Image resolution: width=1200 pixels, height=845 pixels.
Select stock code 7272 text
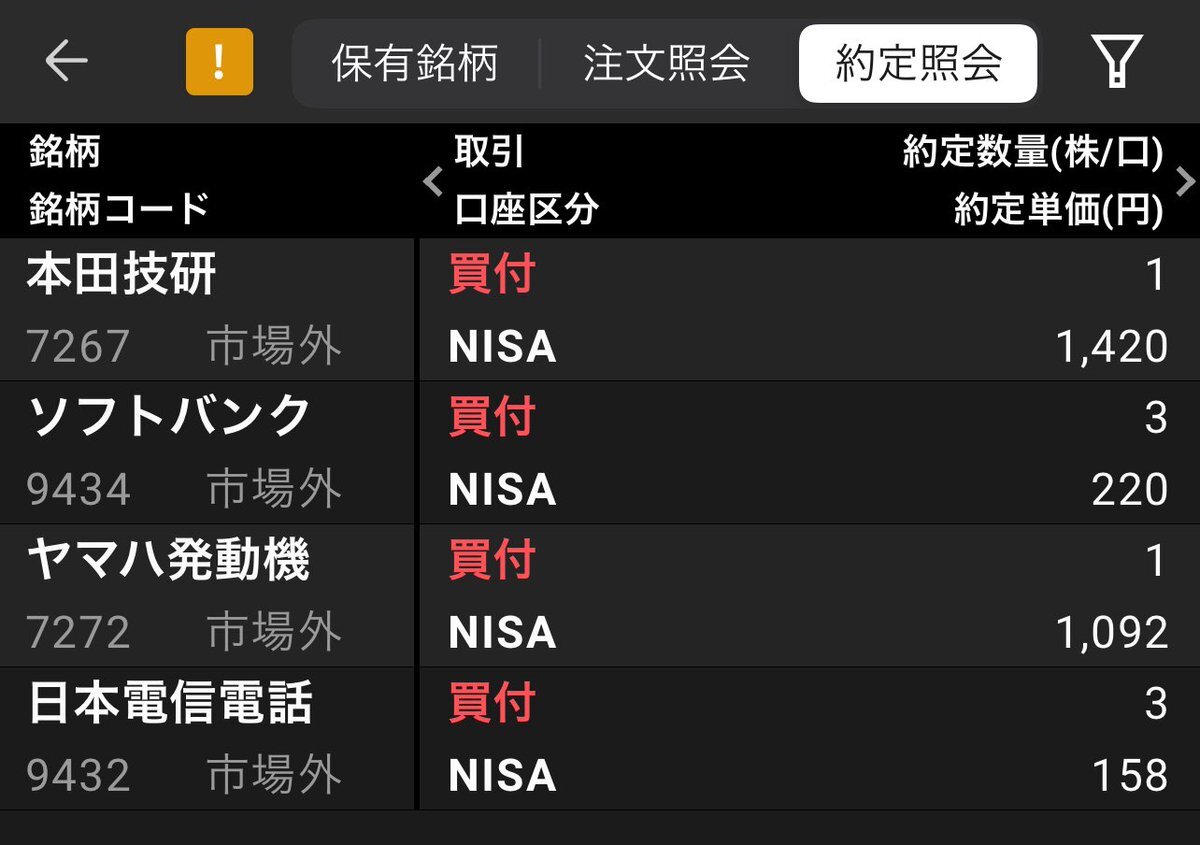[x=78, y=633]
